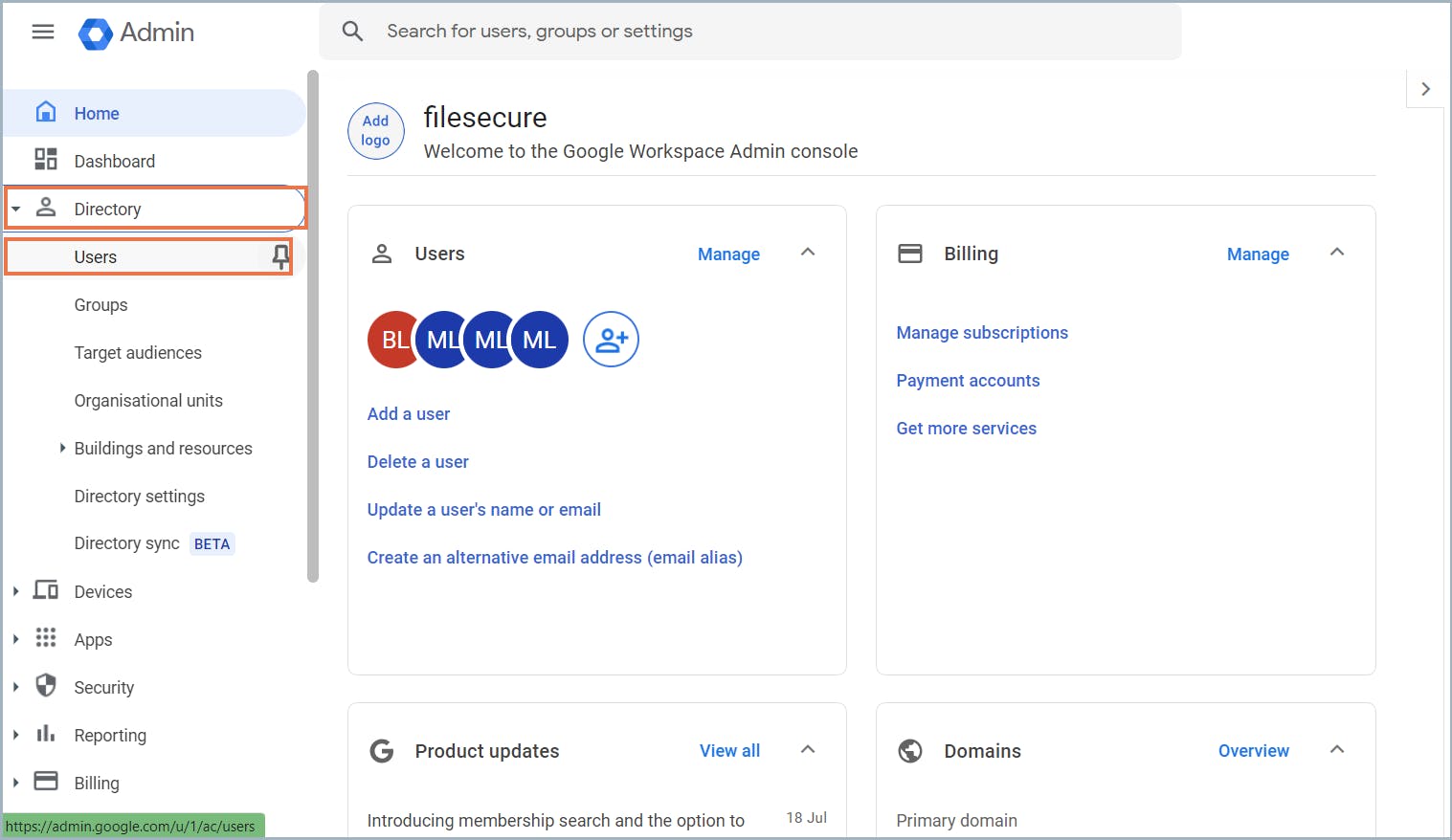This screenshot has height=840, width=1452.
Task: Open Target audiences menu item
Action: click(138, 352)
